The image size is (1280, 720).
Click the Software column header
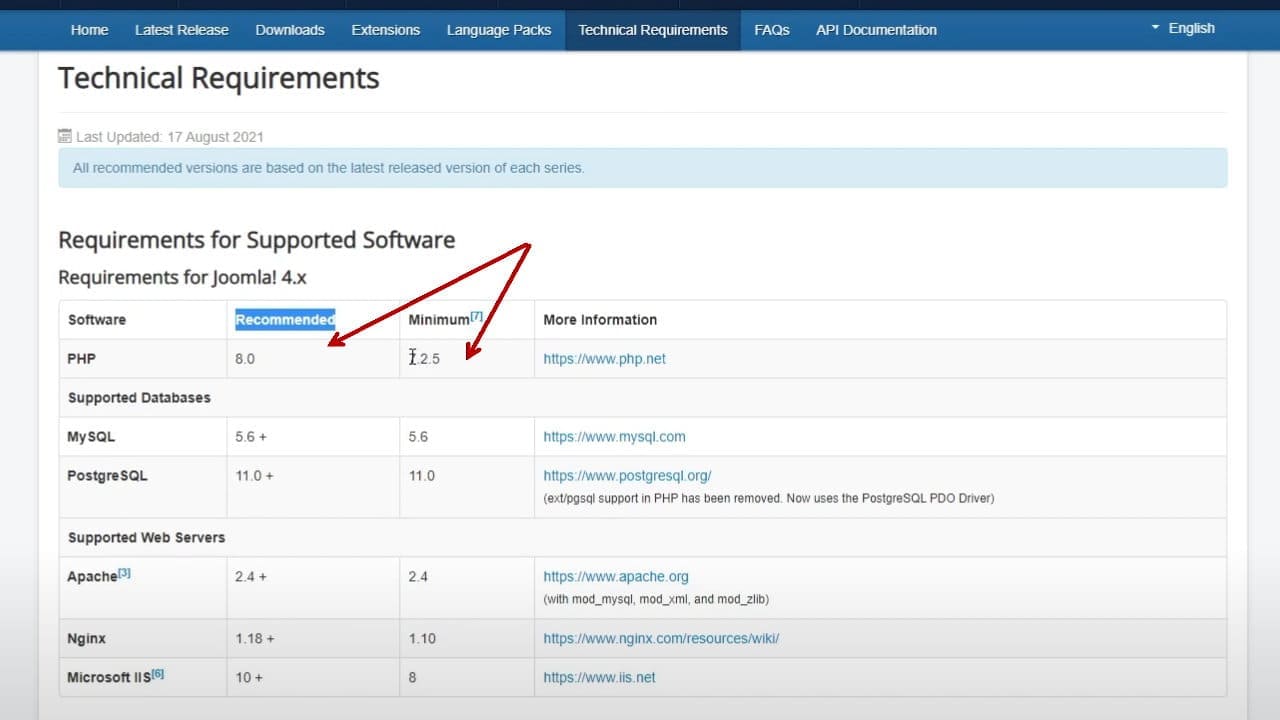coord(97,320)
